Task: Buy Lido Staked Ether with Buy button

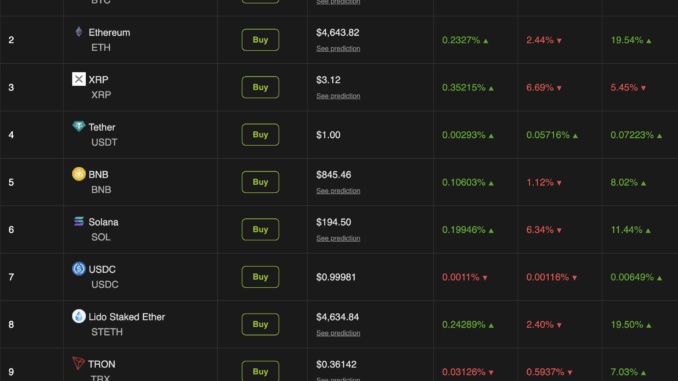Action: 260,324
